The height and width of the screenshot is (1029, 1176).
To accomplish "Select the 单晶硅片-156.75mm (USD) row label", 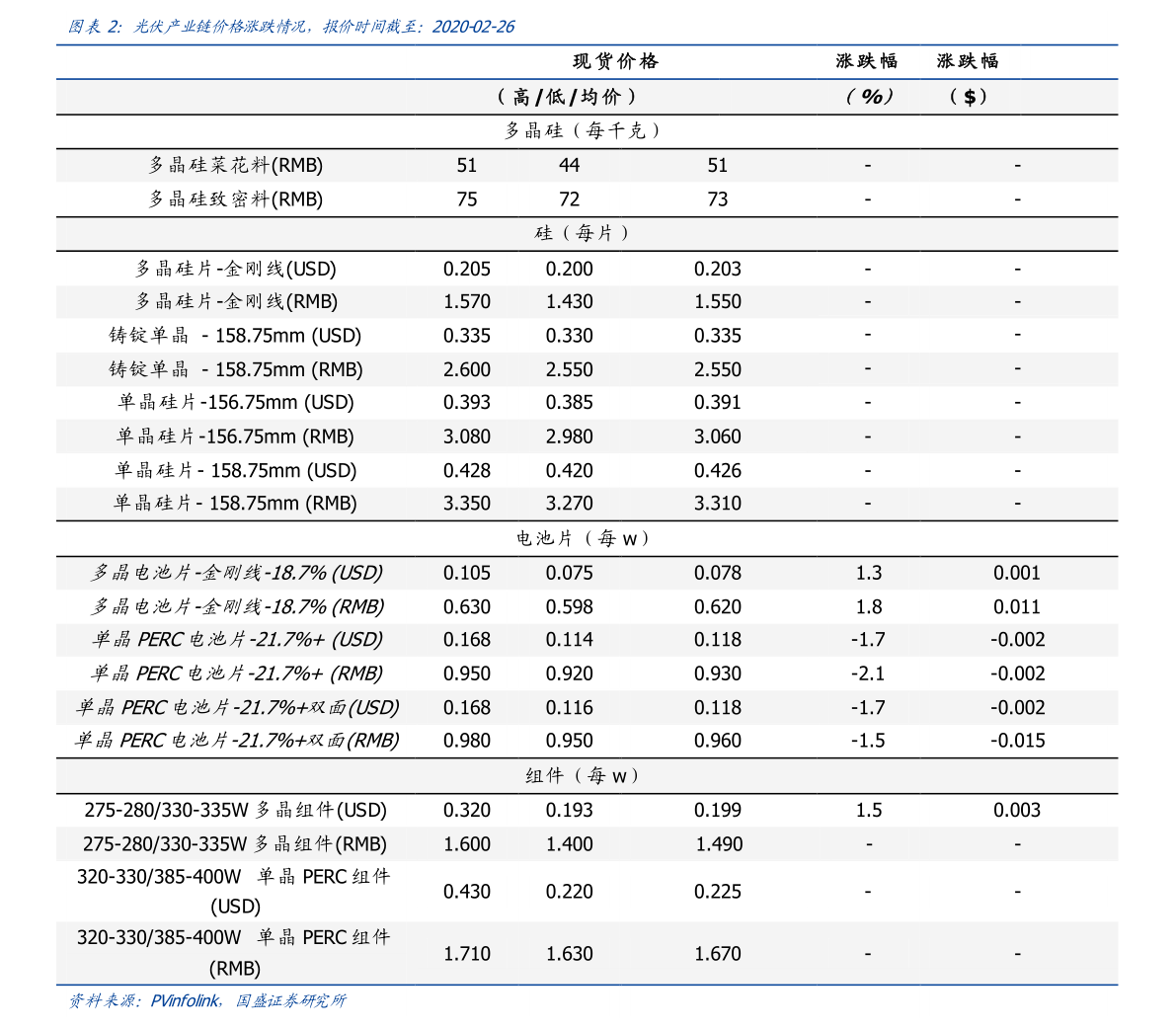I will [x=236, y=402].
